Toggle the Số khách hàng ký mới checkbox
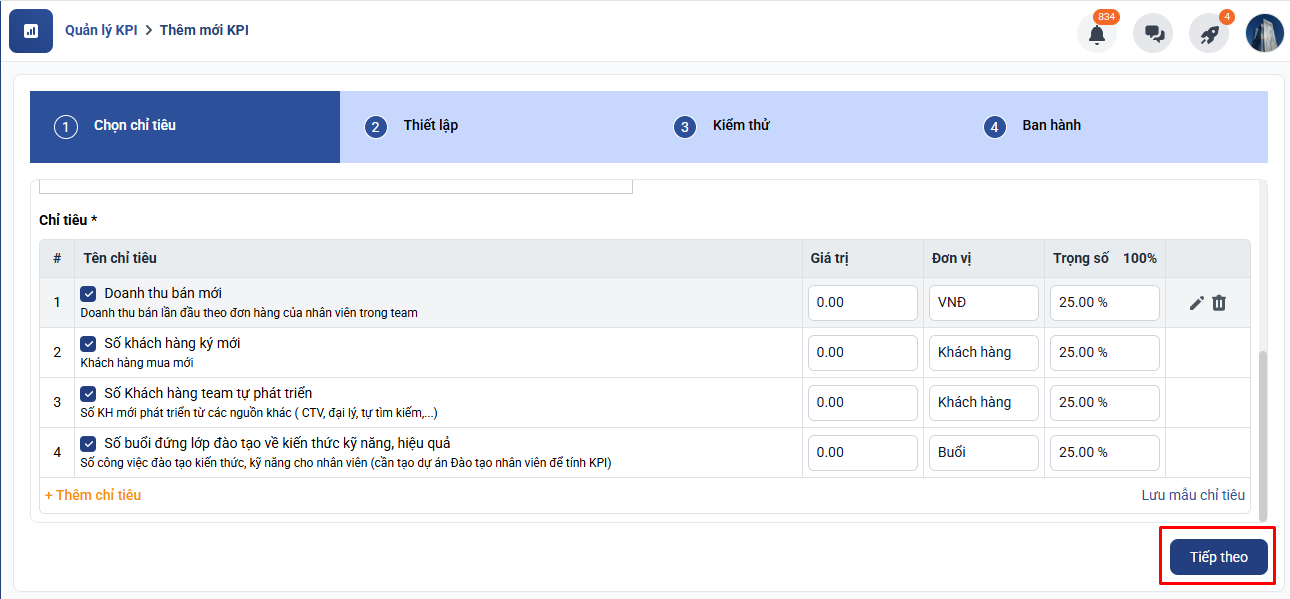 click(x=88, y=344)
